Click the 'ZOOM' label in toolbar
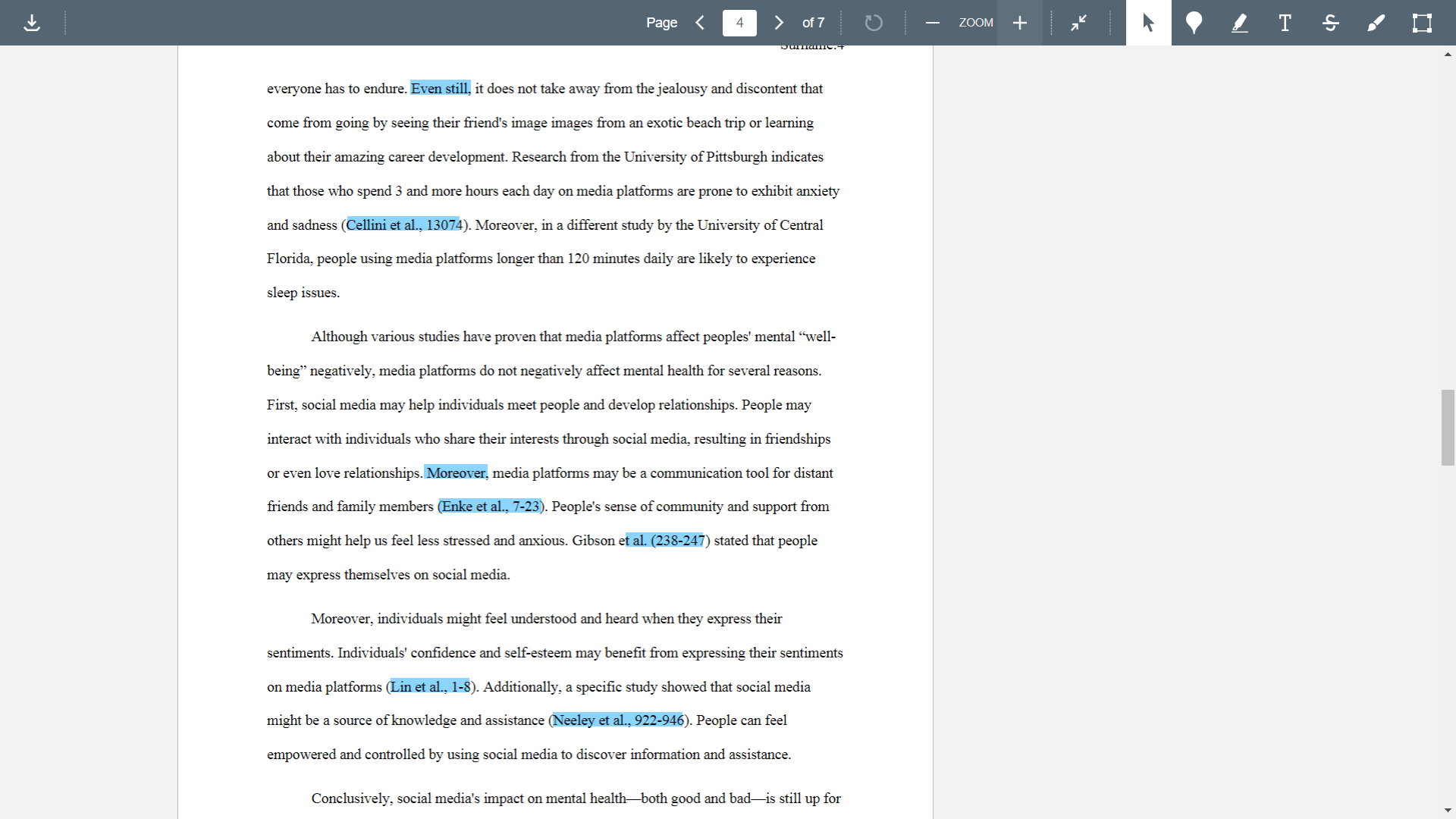The width and height of the screenshot is (1456, 819). tap(976, 23)
